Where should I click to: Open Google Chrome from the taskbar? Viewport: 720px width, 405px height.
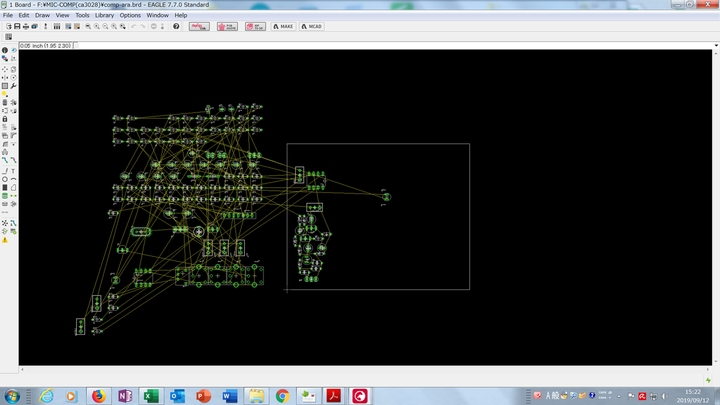pyautogui.click(x=282, y=396)
